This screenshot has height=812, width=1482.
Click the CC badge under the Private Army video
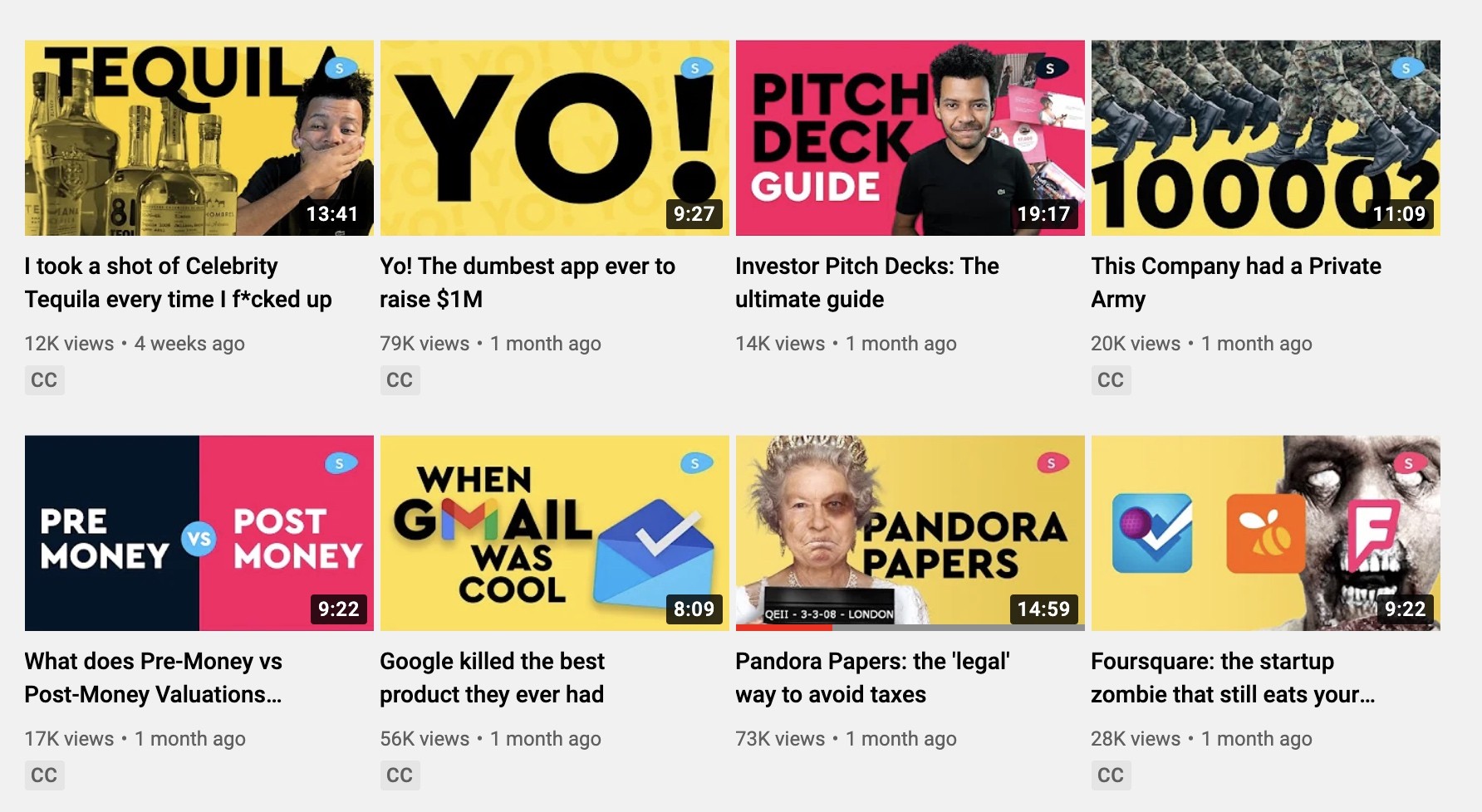point(1111,380)
